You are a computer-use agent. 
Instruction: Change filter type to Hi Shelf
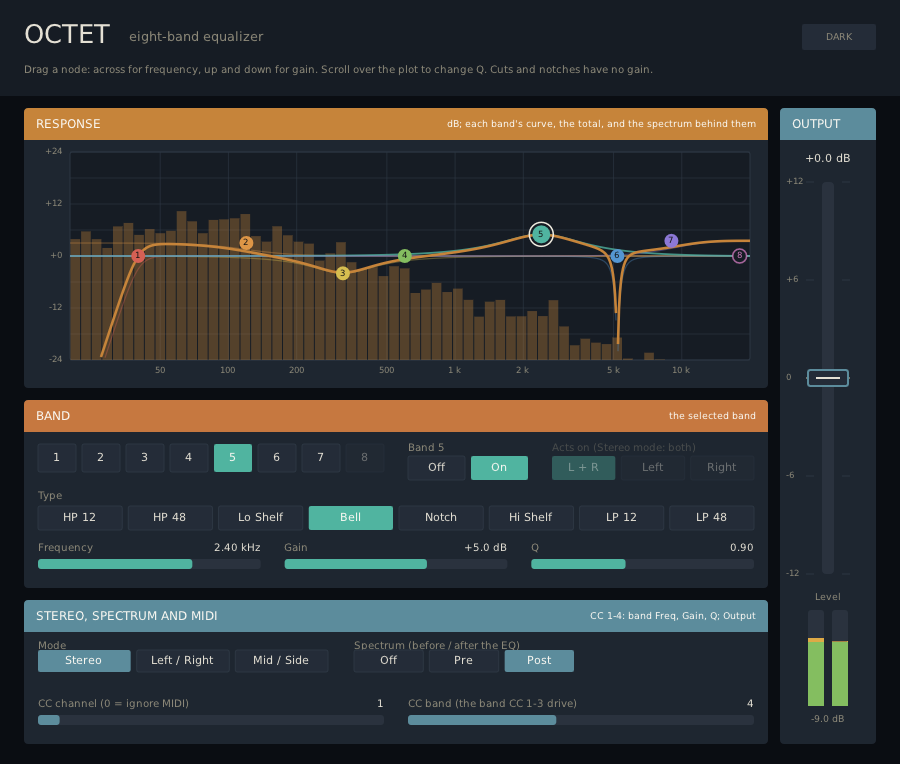tap(531, 517)
